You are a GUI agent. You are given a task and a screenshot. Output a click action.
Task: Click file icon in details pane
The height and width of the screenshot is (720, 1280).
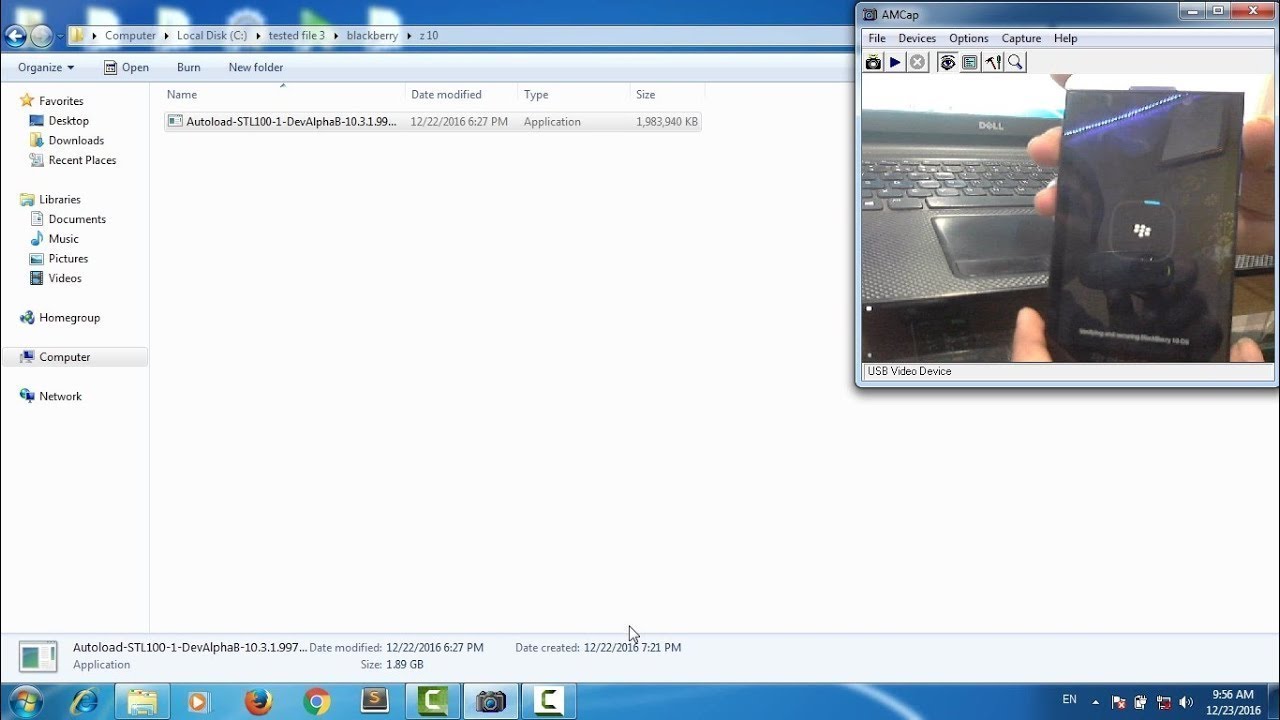point(38,656)
